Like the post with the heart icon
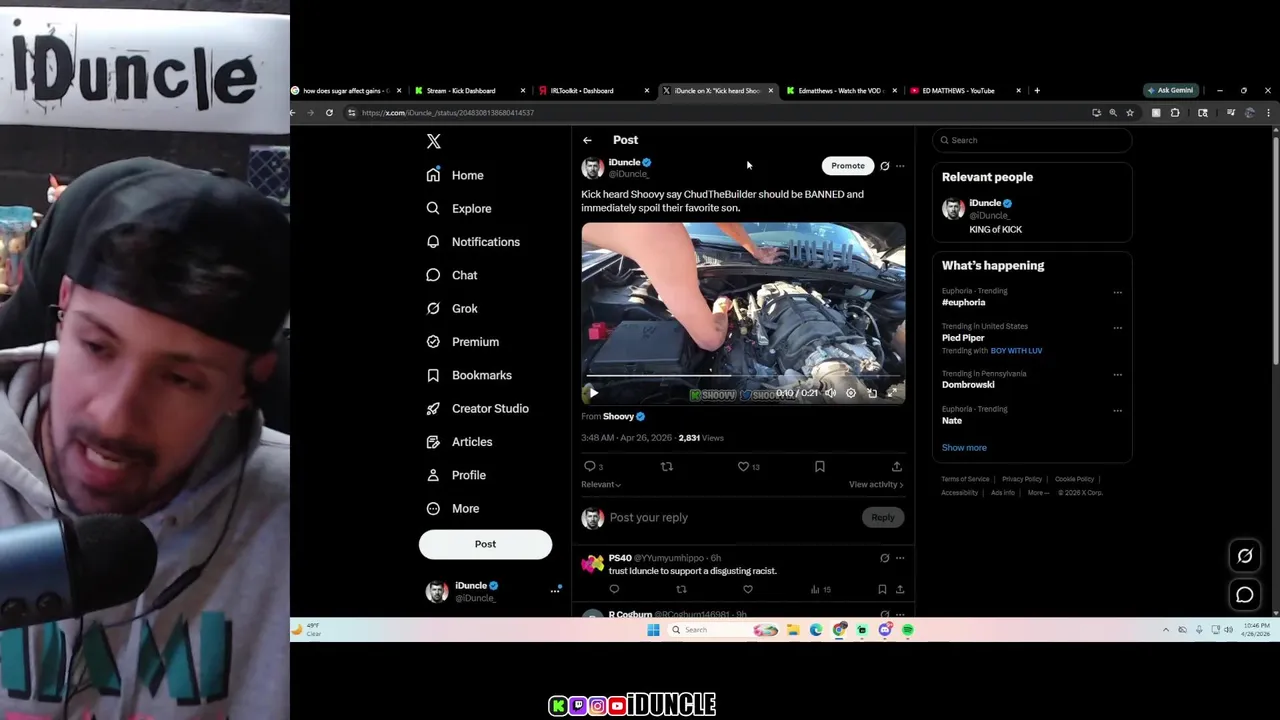The width and height of the screenshot is (1280, 720). (743, 466)
